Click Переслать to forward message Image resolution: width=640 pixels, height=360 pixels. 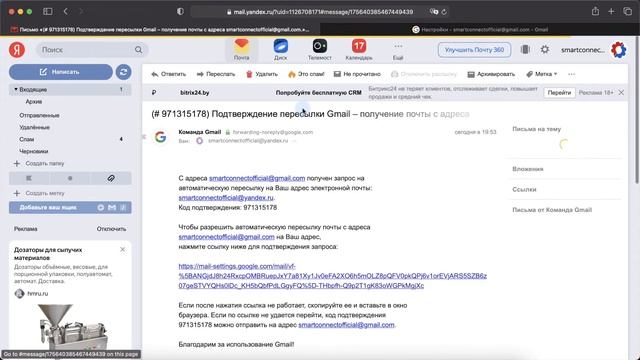pyautogui.click(x=216, y=74)
